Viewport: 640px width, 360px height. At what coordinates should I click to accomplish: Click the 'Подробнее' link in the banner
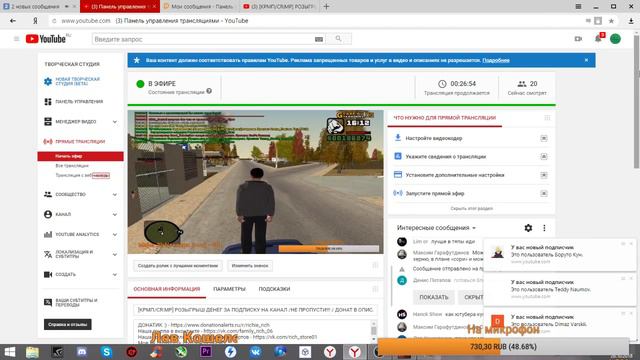[x=496, y=60]
